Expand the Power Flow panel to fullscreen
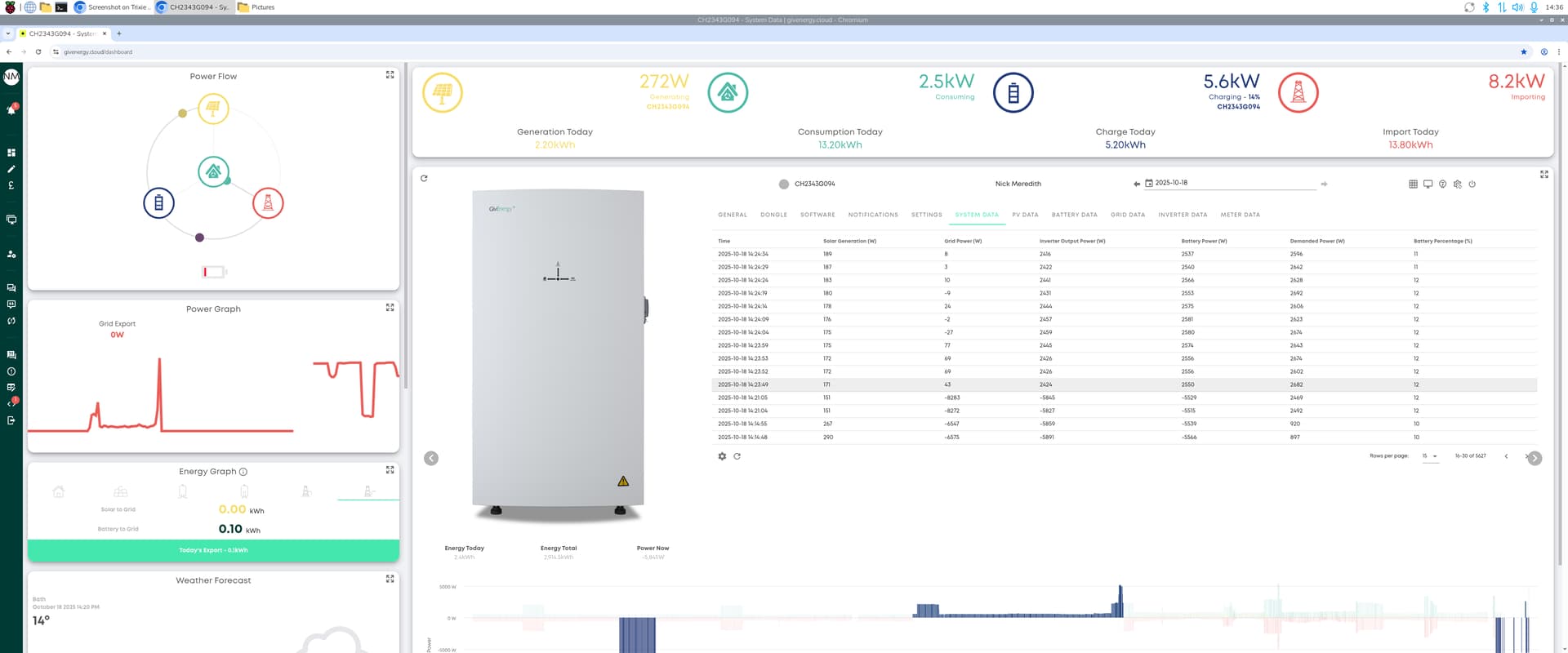 (x=390, y=75)
